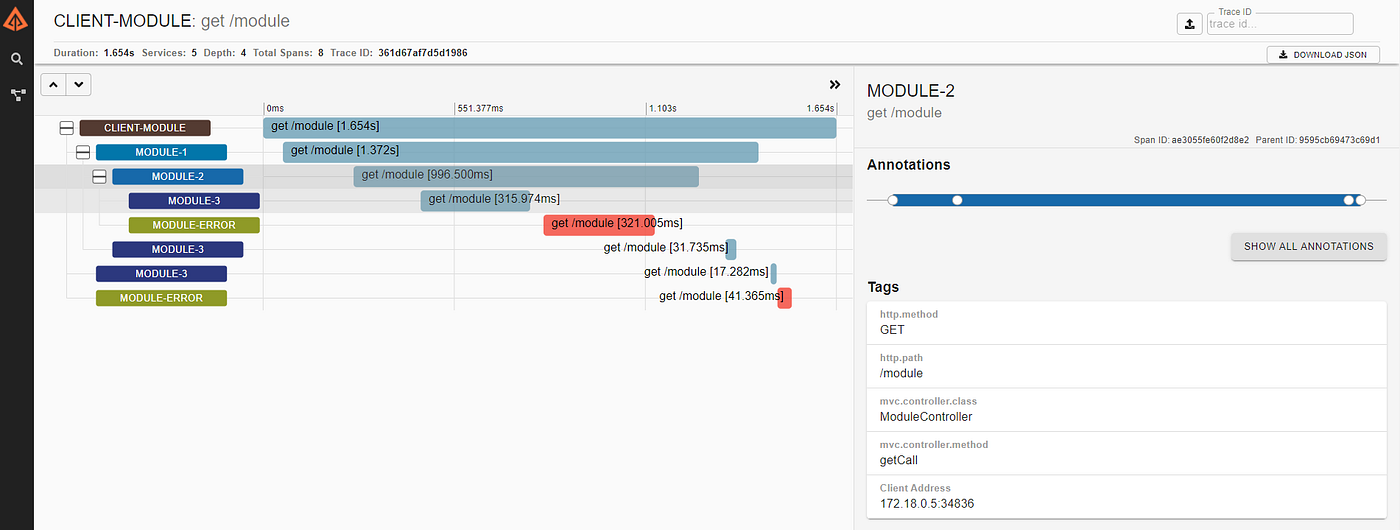Click the last annotation marker dot
This screenshot has height=530, width=1400.
click(1360, 200)
